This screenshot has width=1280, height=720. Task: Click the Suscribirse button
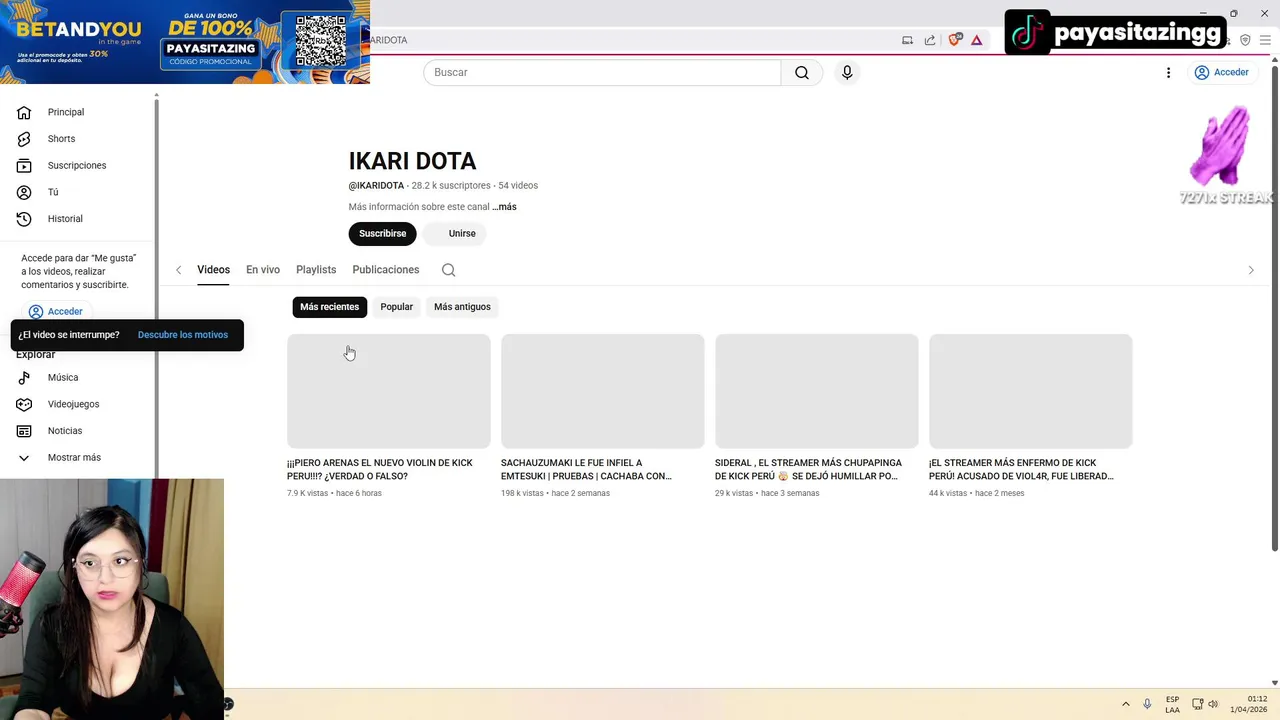(x=382, y=234)
